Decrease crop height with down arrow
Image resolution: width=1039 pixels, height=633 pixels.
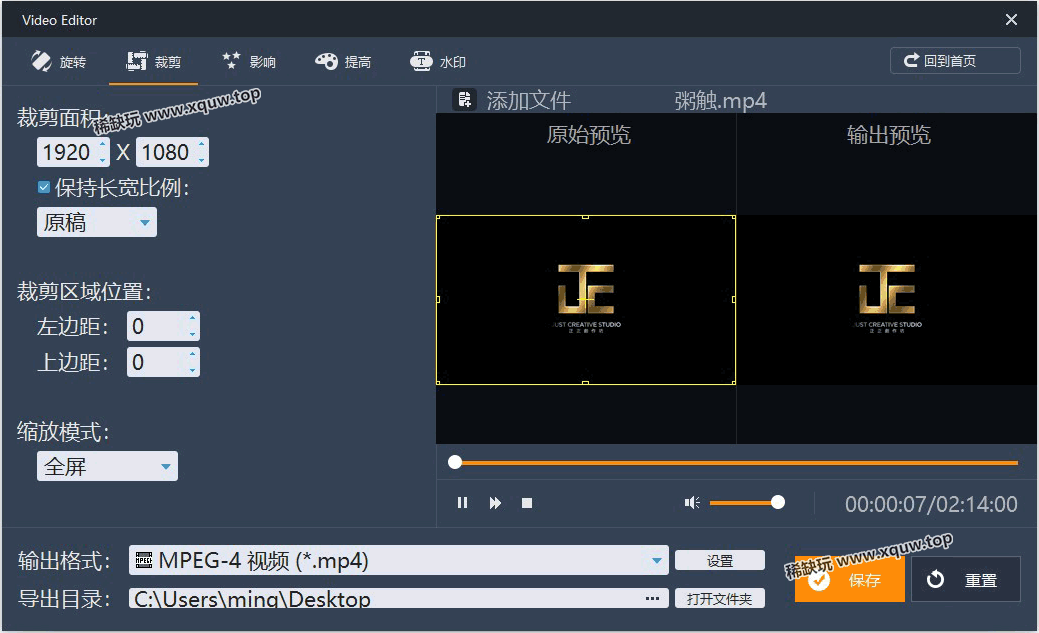click(x=202, y=160)
